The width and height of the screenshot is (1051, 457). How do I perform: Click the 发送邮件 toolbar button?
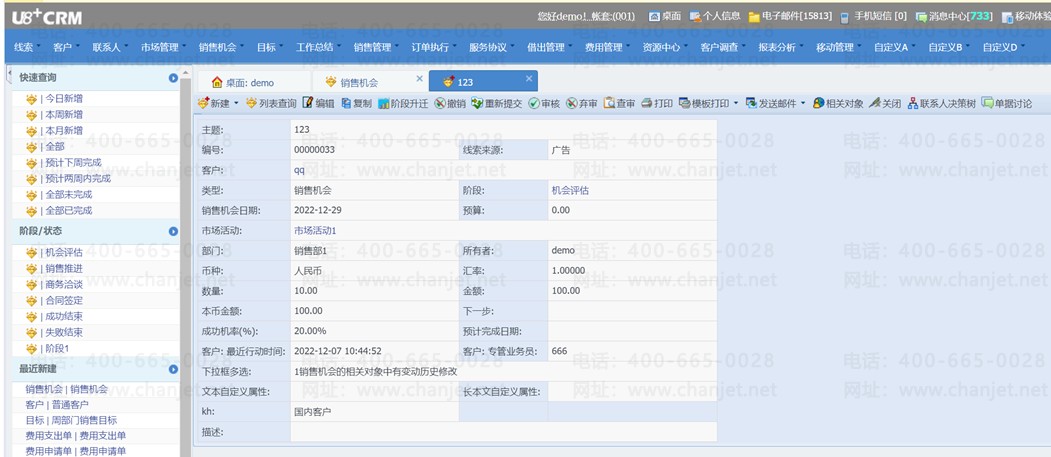pyautogui.click(x=771, y=104)
